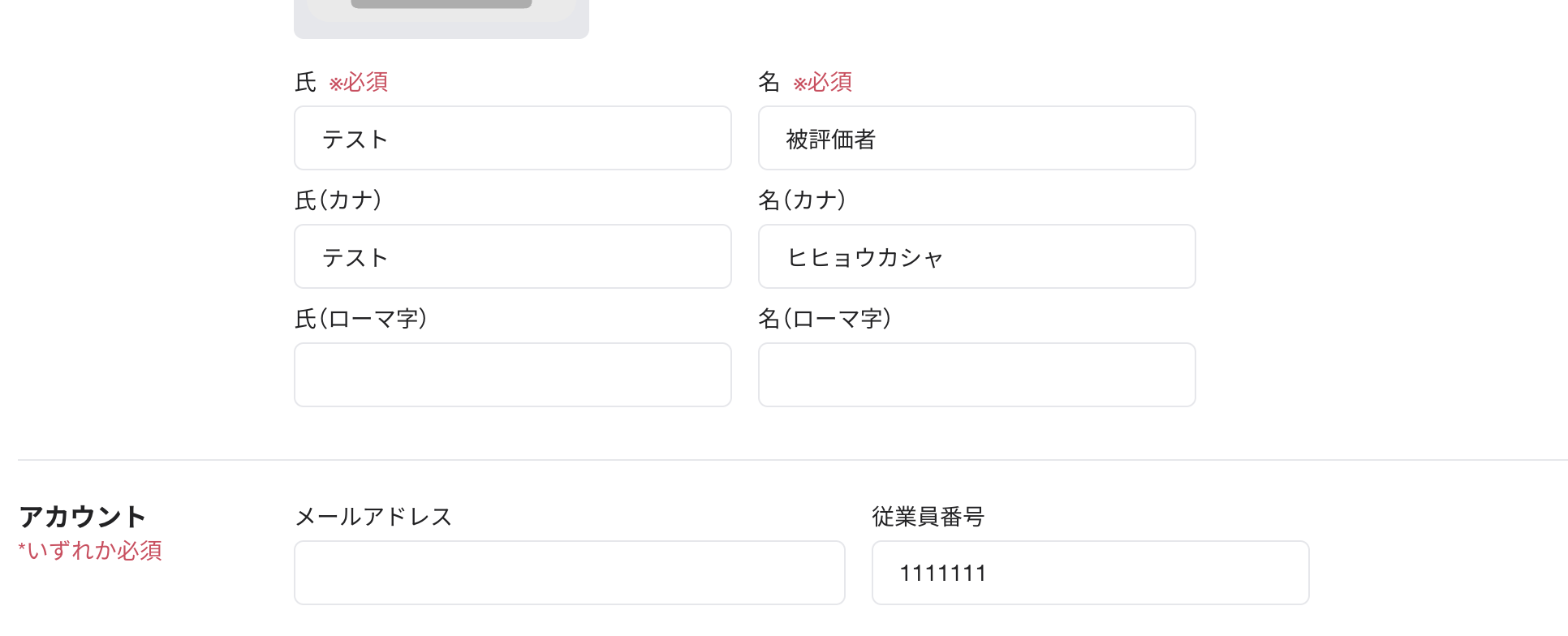Image resolution: width=1568 pixels, height=636 pixels.
Task: Click the いずれか必須 red label
Action: pyautogui.click(x=89, y=551)
